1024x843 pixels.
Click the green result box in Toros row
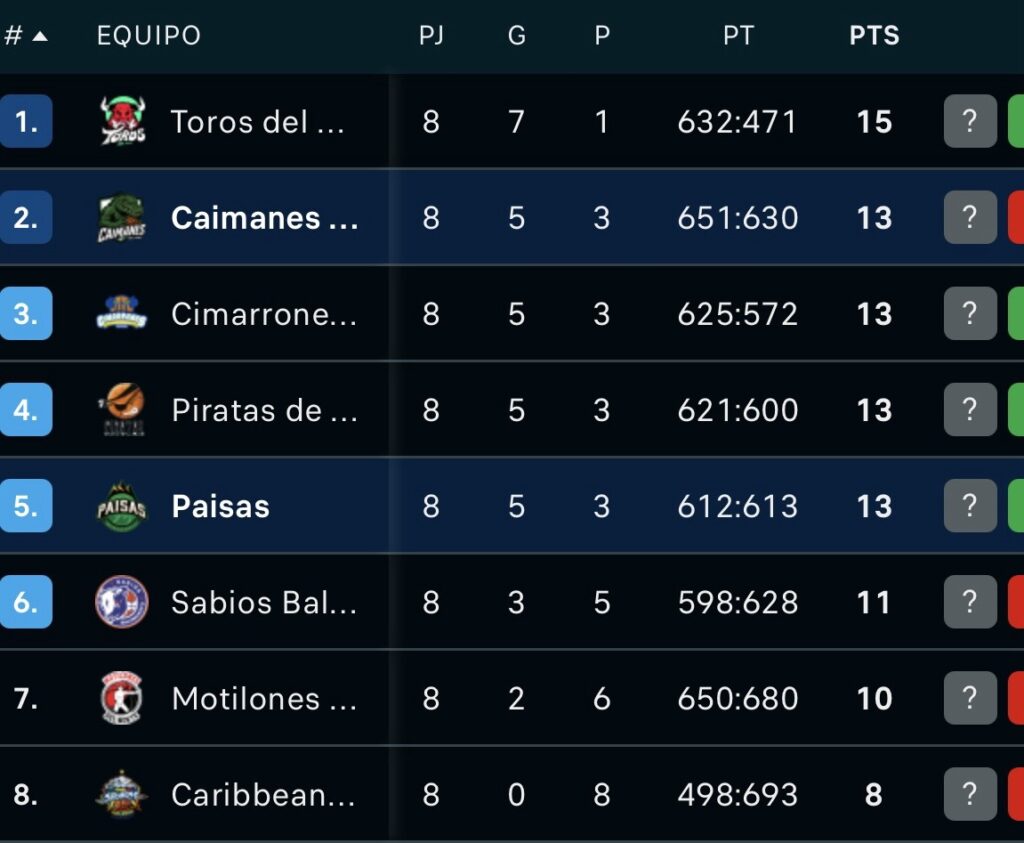pyautogui.click(x=1015, y=122)
